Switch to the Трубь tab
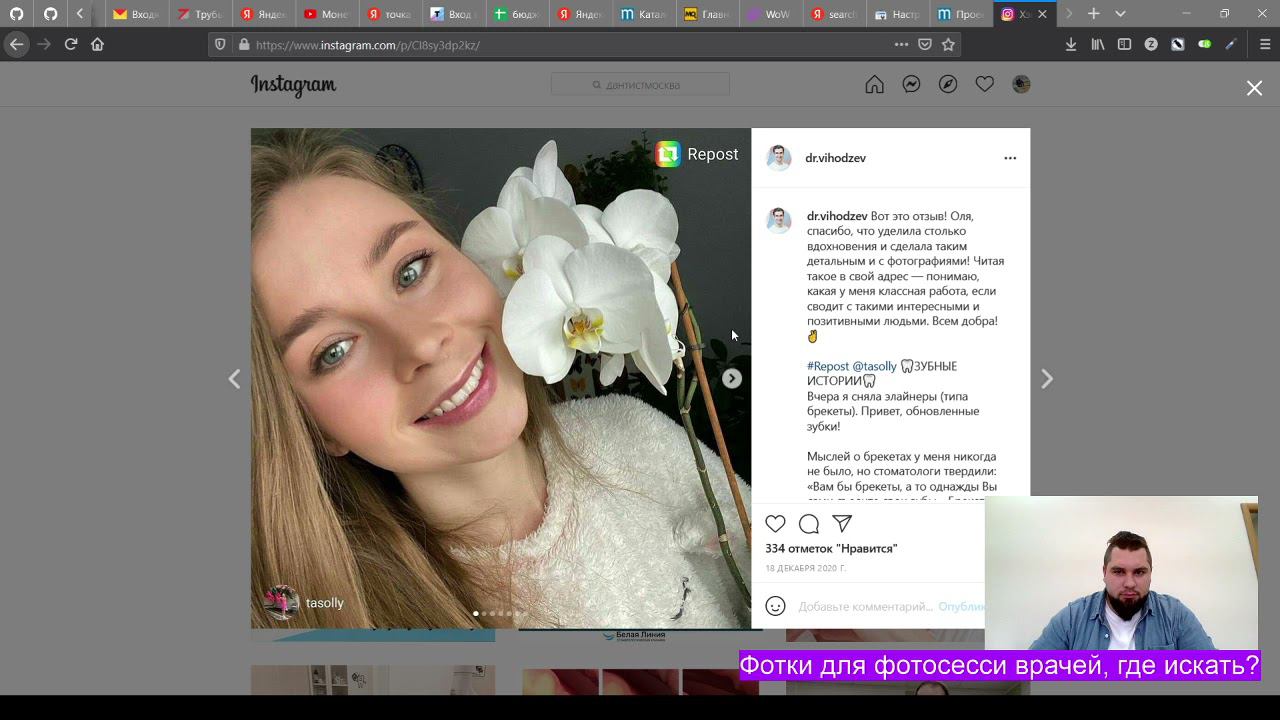This screenshot has width=1280, height=720. (198, 14)
